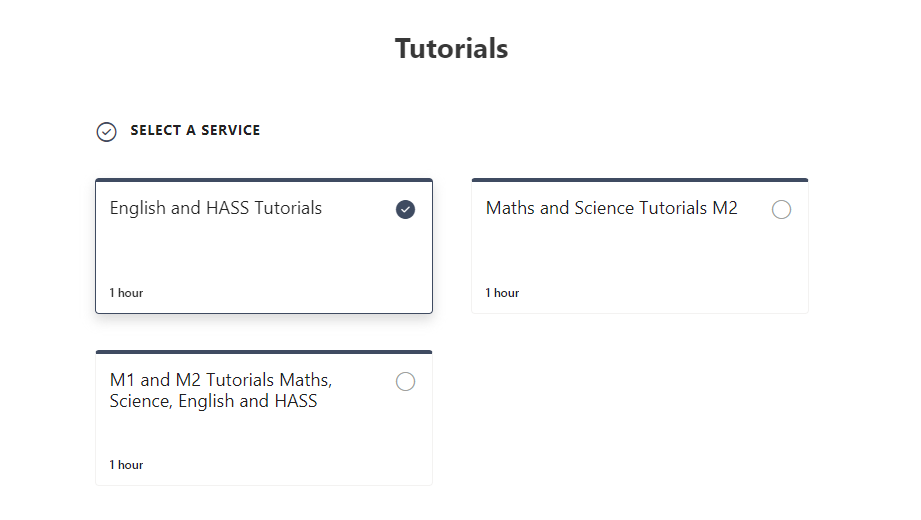Click the dark top bar of English and HASS card

[263, 181]
